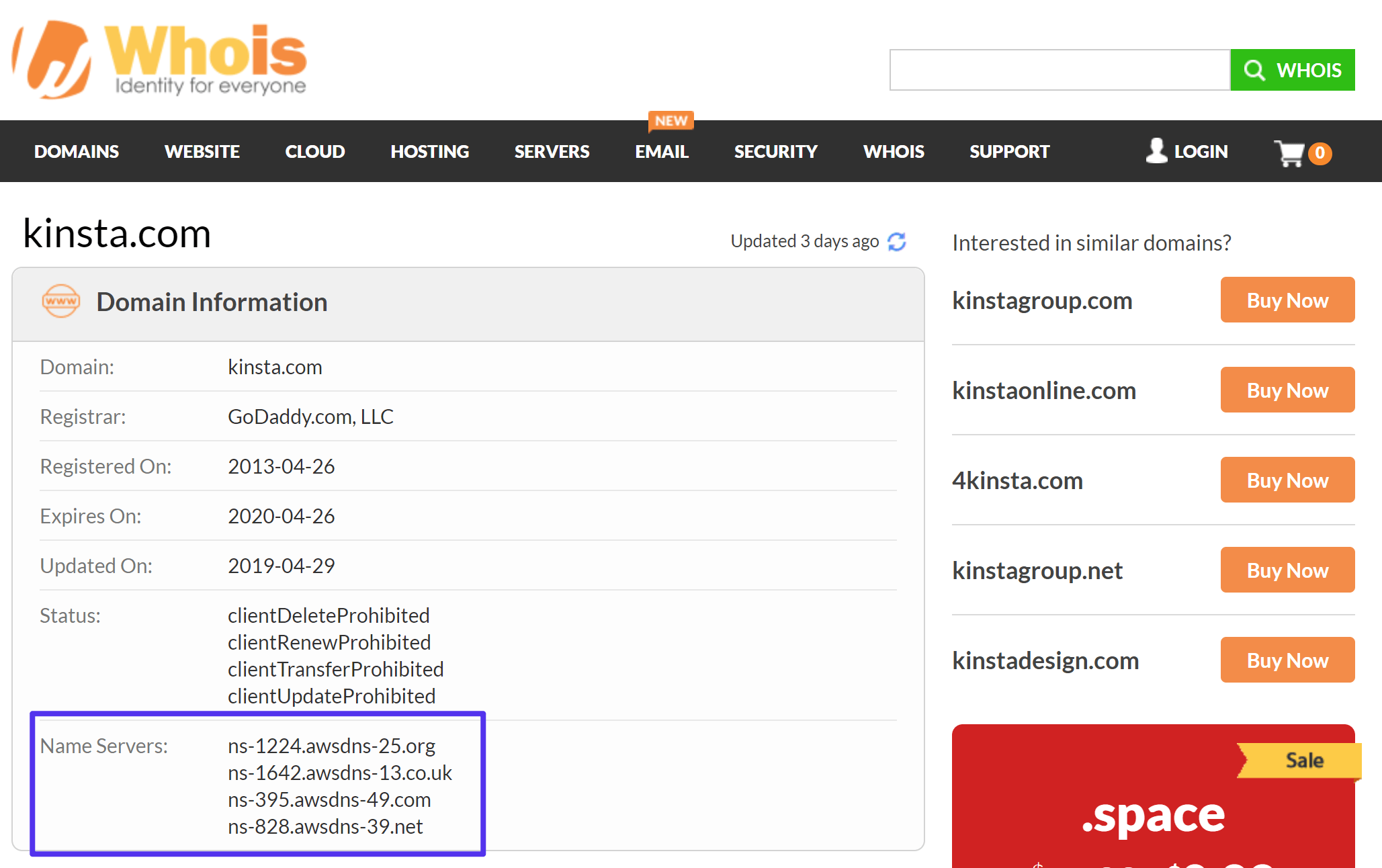Expand the EMAIL menu with NEW badge
Image resolution: width=1382 pixels, height=868 pixels.
661,151
